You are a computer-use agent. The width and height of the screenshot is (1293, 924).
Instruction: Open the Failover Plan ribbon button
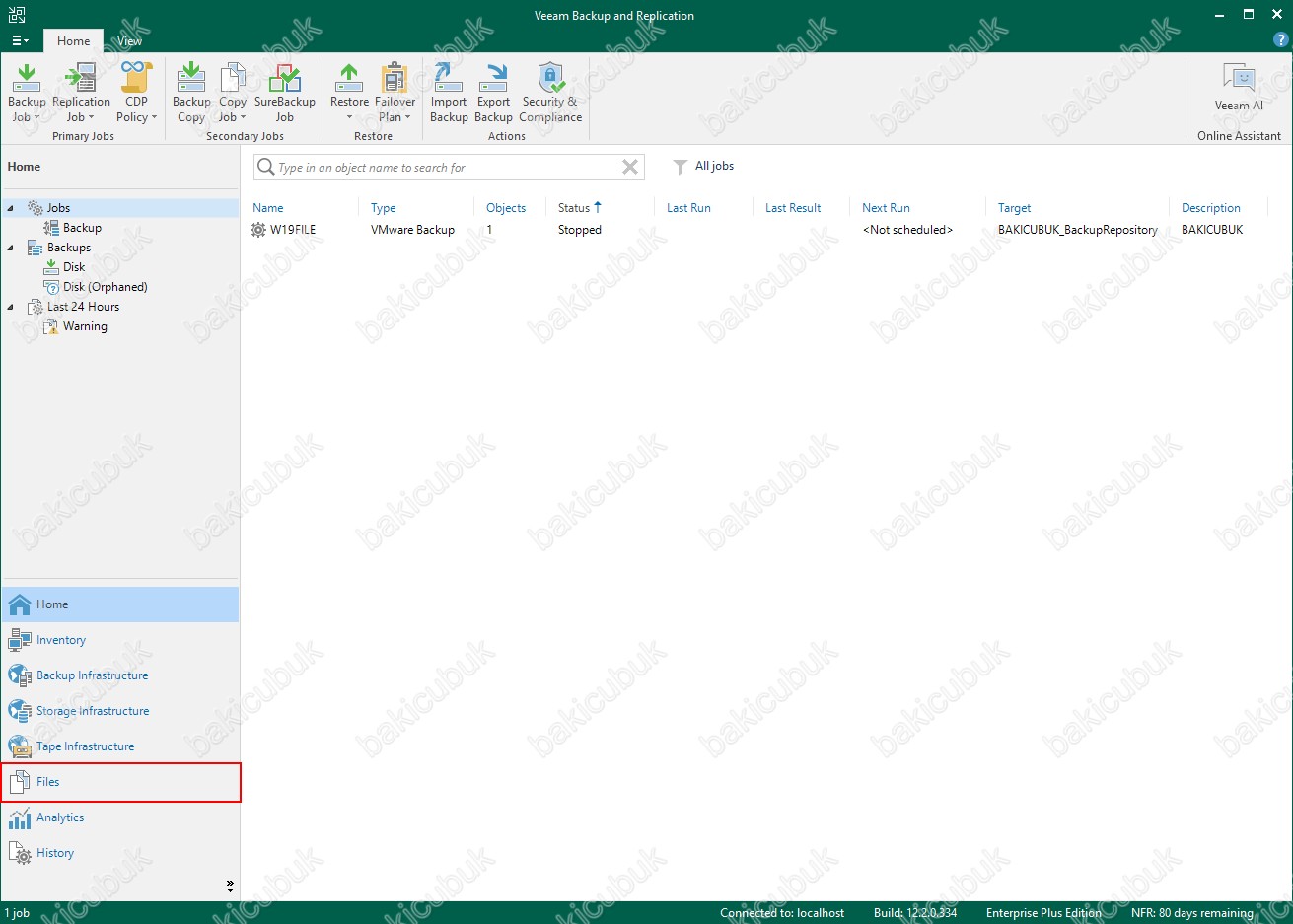pyautogui.click(x=395, y=93)
